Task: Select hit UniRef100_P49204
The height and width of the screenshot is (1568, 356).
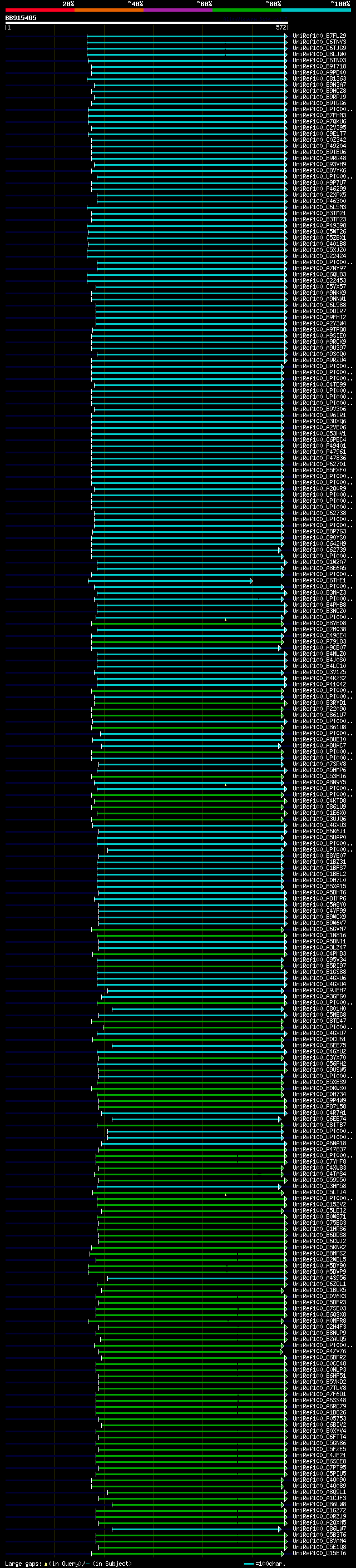Action: pyautogui.click(x=319, y=146)
